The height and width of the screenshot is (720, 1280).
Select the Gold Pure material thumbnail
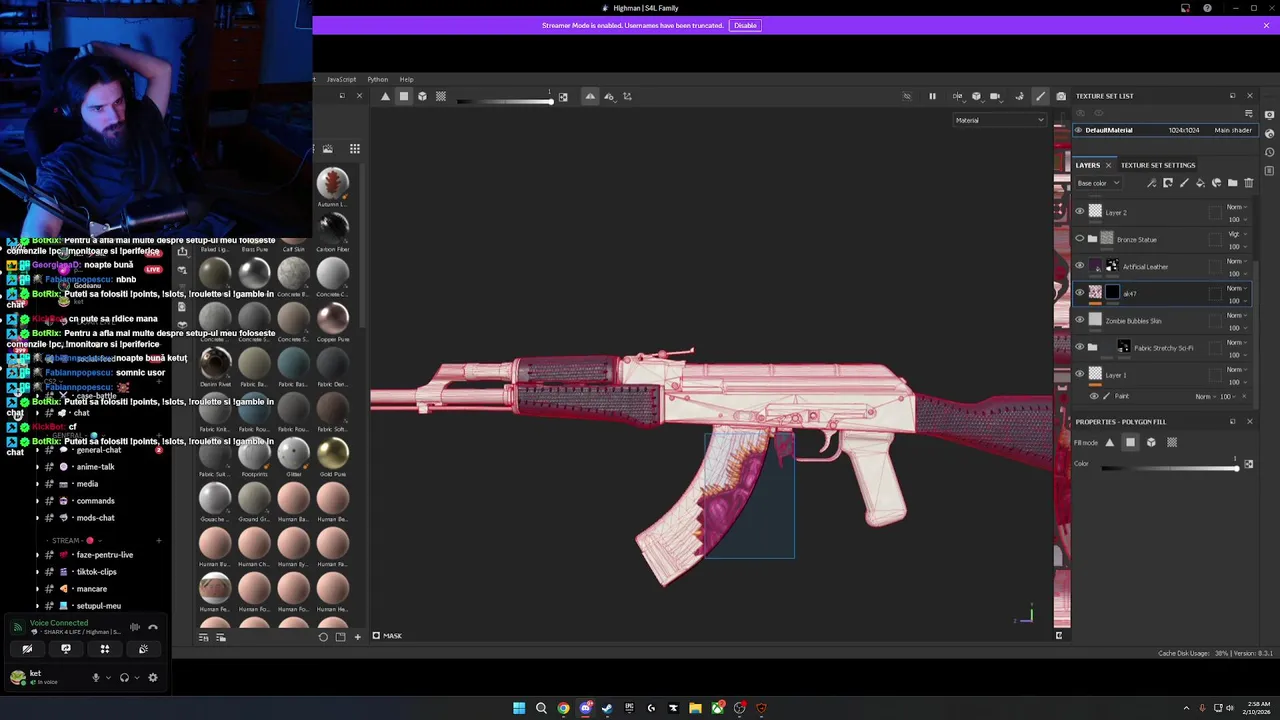point(332,452)
